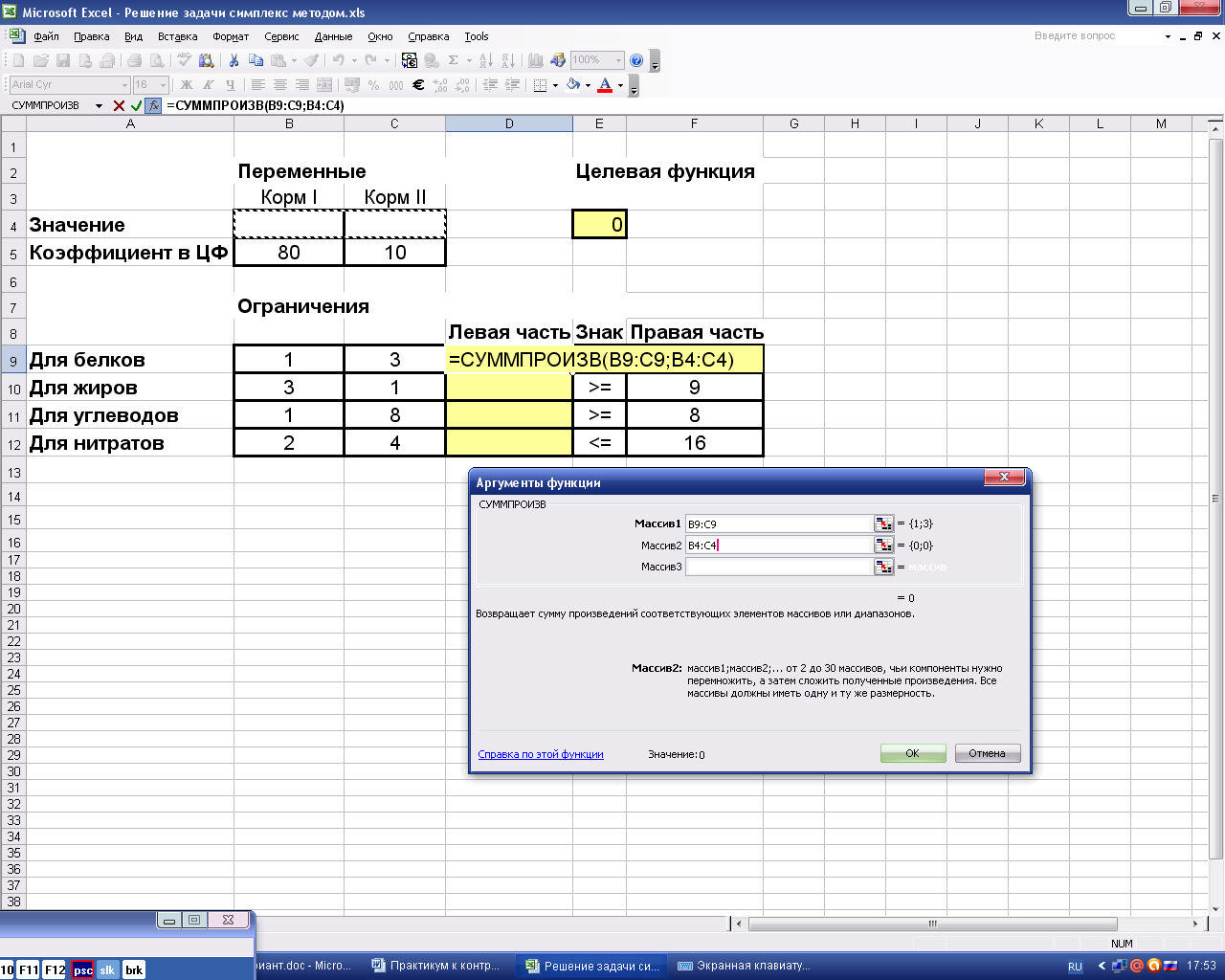Viewport: 1225px width, 980px height.
Task: Collapse dialog via Массив1 range selector icon
Action: click(x=883, y=523)
